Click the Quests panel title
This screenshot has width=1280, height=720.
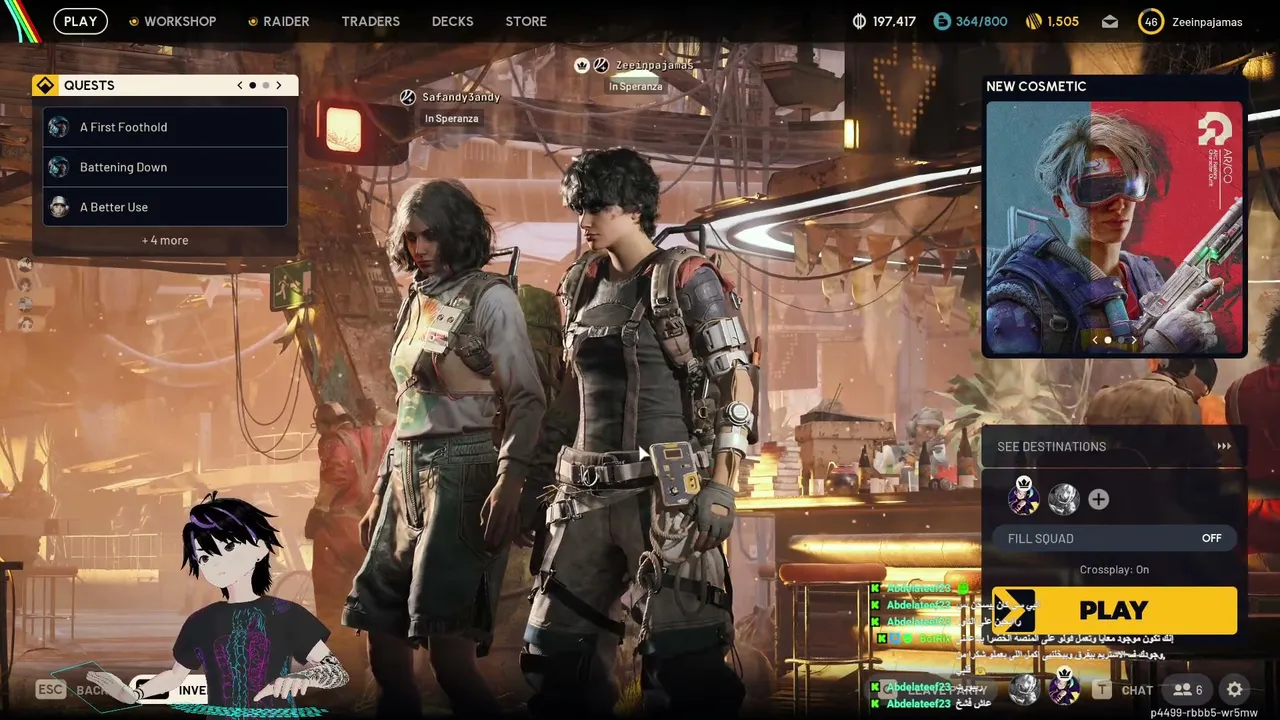[x=89, y=85]
